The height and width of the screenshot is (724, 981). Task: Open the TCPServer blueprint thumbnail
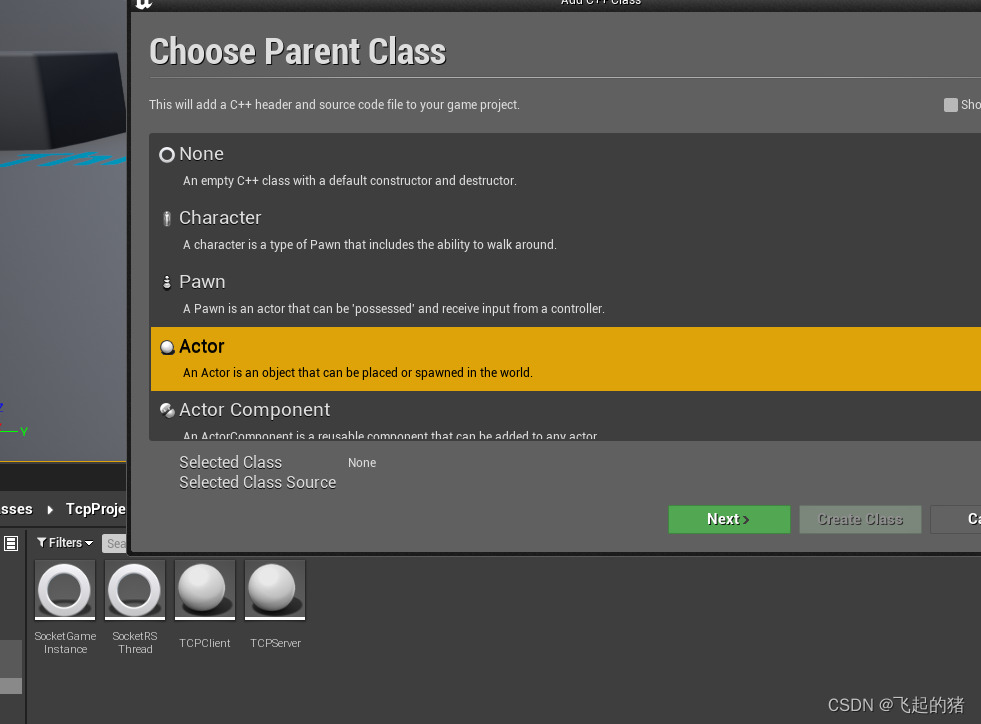coord(274,590)
